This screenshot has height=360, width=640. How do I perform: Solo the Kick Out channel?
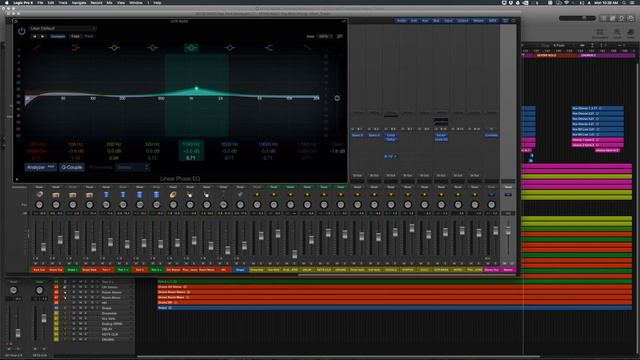click(x=42, y=264)
